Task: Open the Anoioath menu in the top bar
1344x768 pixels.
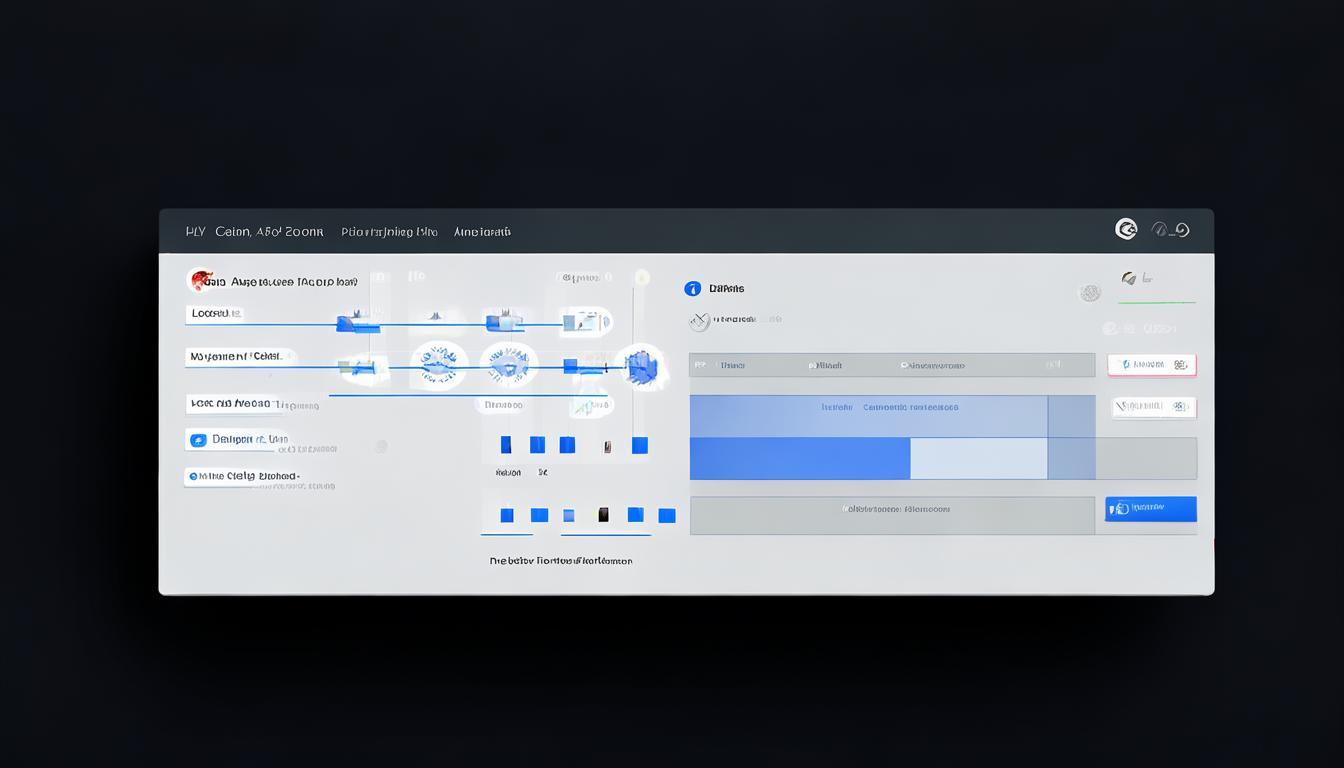Action: [x=482, y=232]
